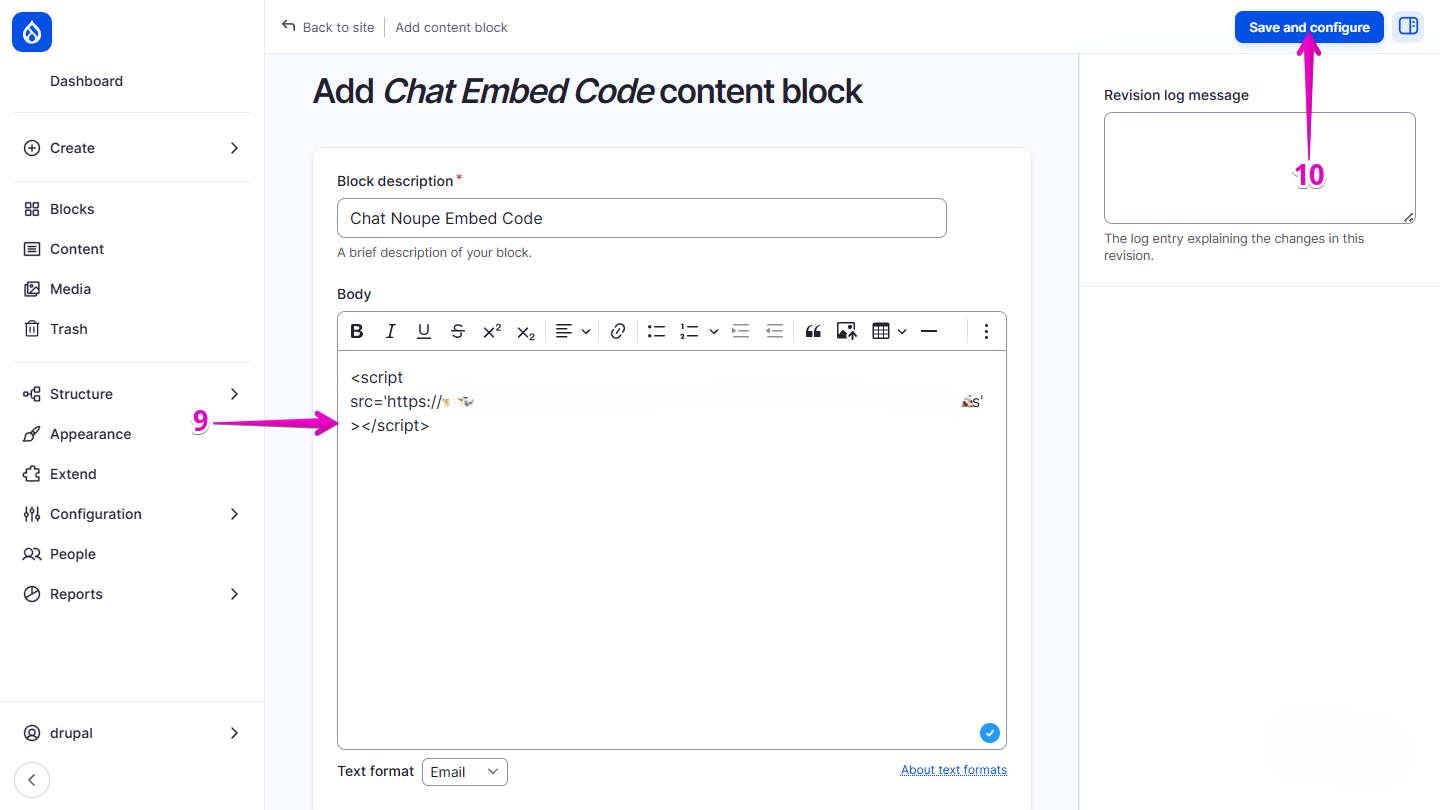Image resolution: width=1440 pixels, height=810 pixels.
Task: Select the Bold formatting icon
Action: point(357,330)
